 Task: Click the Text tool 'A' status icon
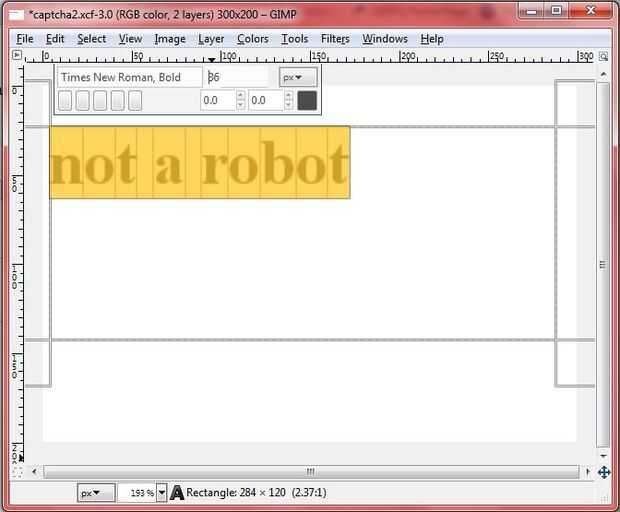pos(177,493)
